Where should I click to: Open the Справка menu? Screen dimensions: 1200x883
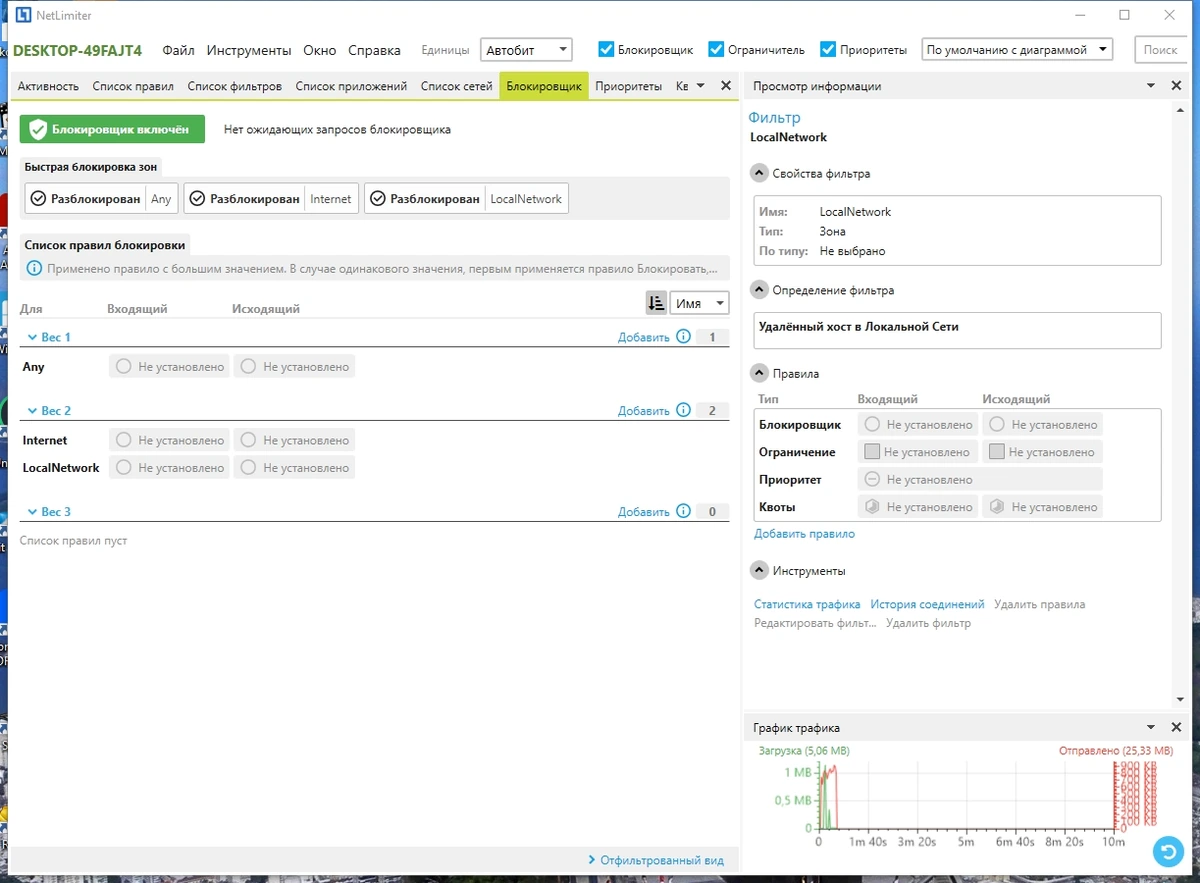[374, 50]
